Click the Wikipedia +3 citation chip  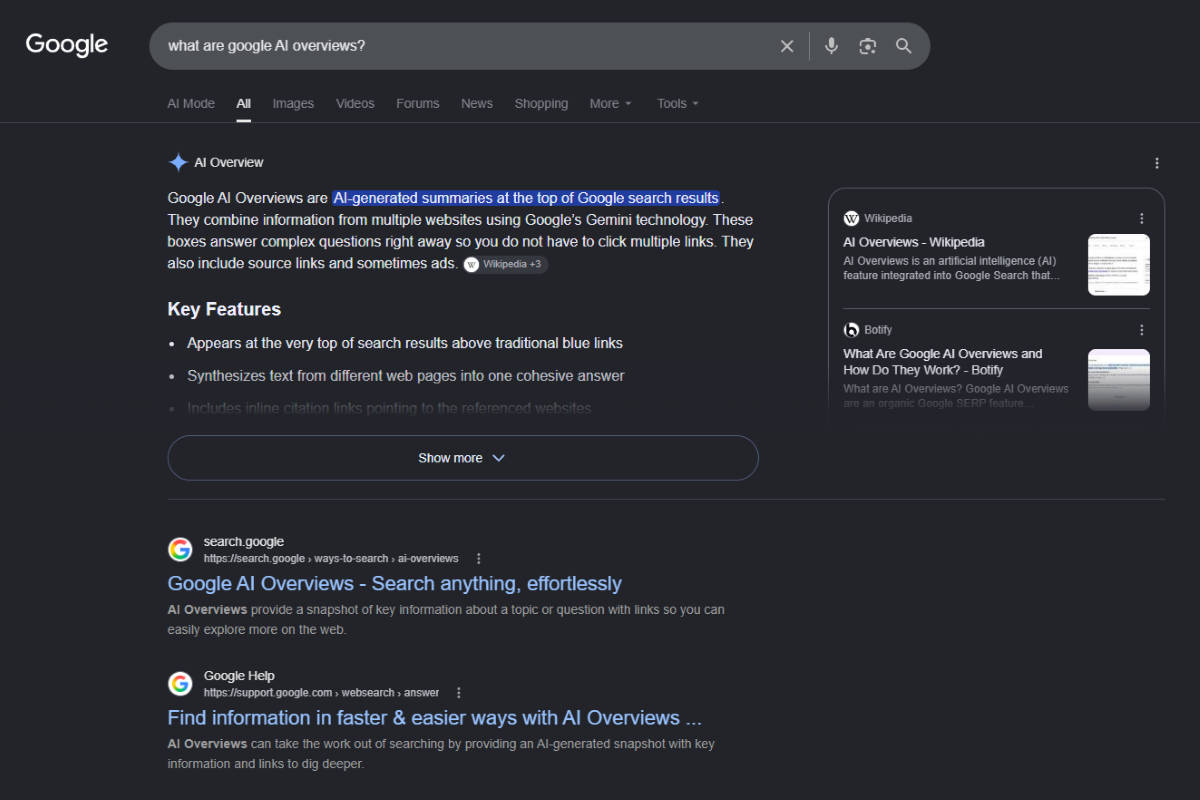[505, 264]
